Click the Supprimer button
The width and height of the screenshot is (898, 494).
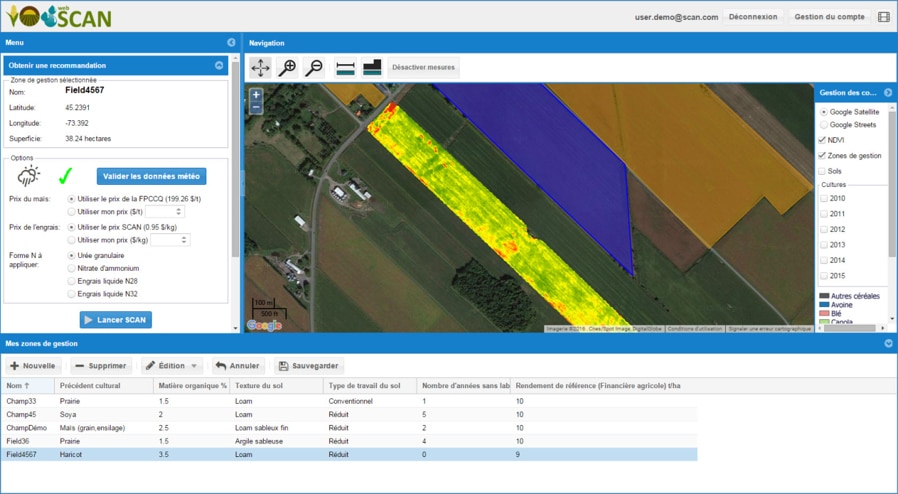pos(101,366)
